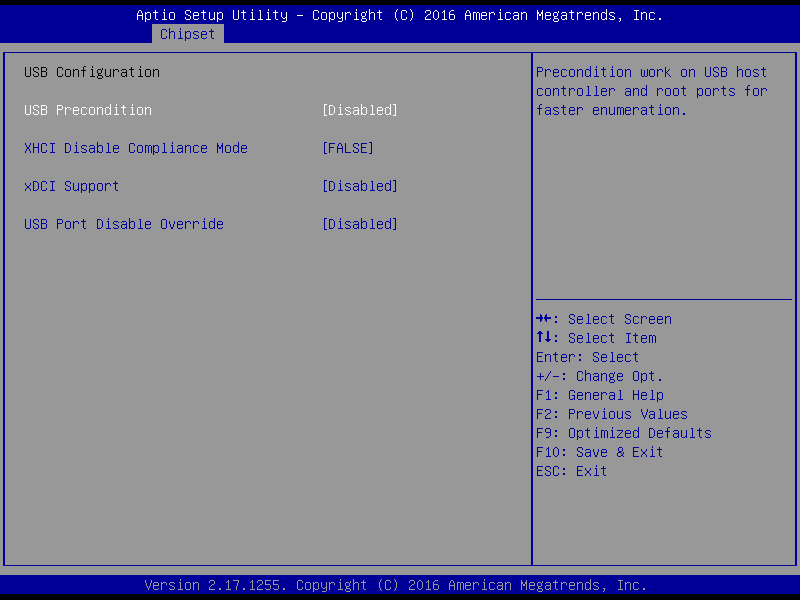Change USB Port Disable Override value
Screen dimensions: 800x600
pyautogui.click(x=360, y=224)
